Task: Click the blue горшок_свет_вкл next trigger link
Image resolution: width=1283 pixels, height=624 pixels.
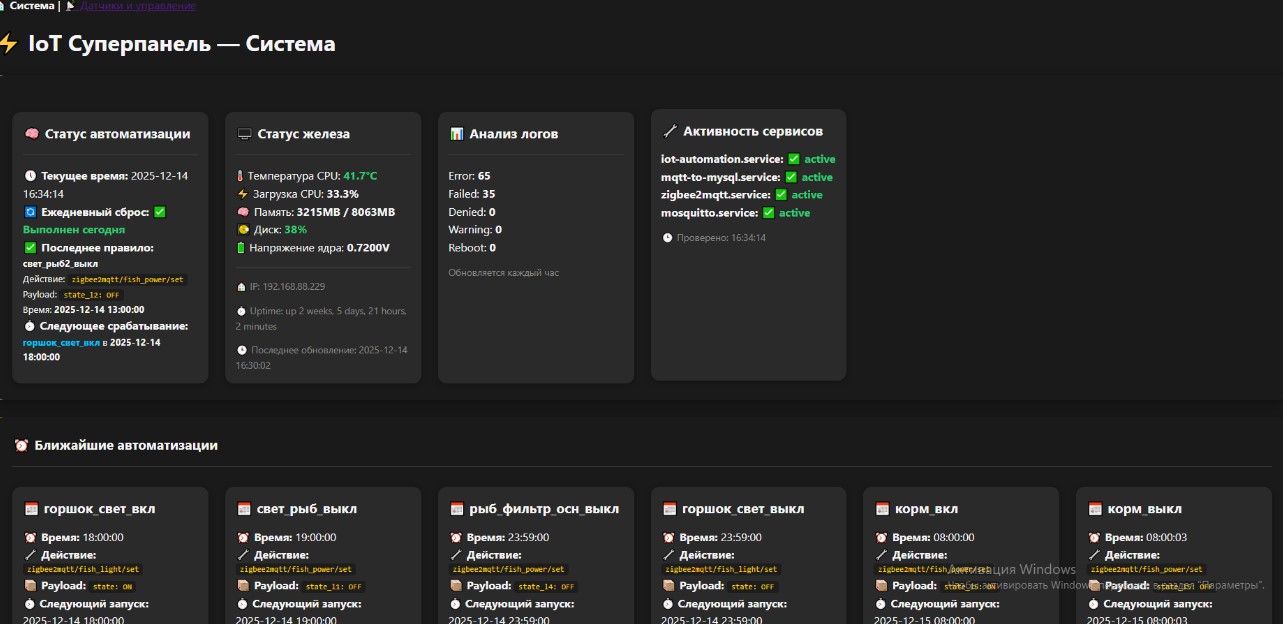Action: (x=61, y=342)
